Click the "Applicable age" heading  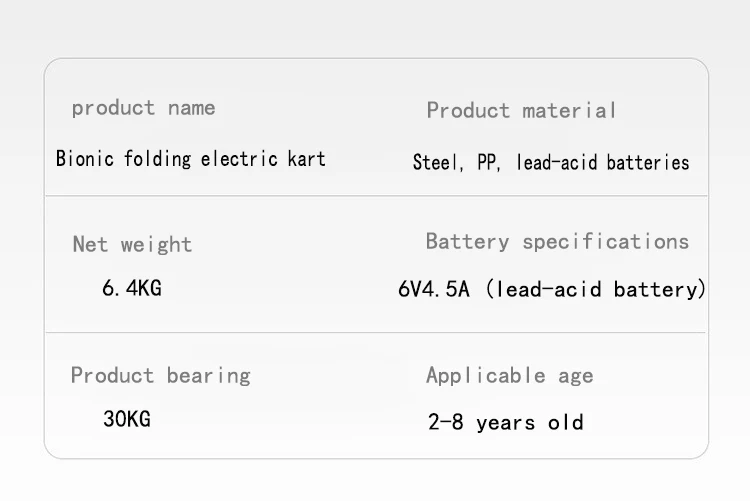tap(509, 376)
